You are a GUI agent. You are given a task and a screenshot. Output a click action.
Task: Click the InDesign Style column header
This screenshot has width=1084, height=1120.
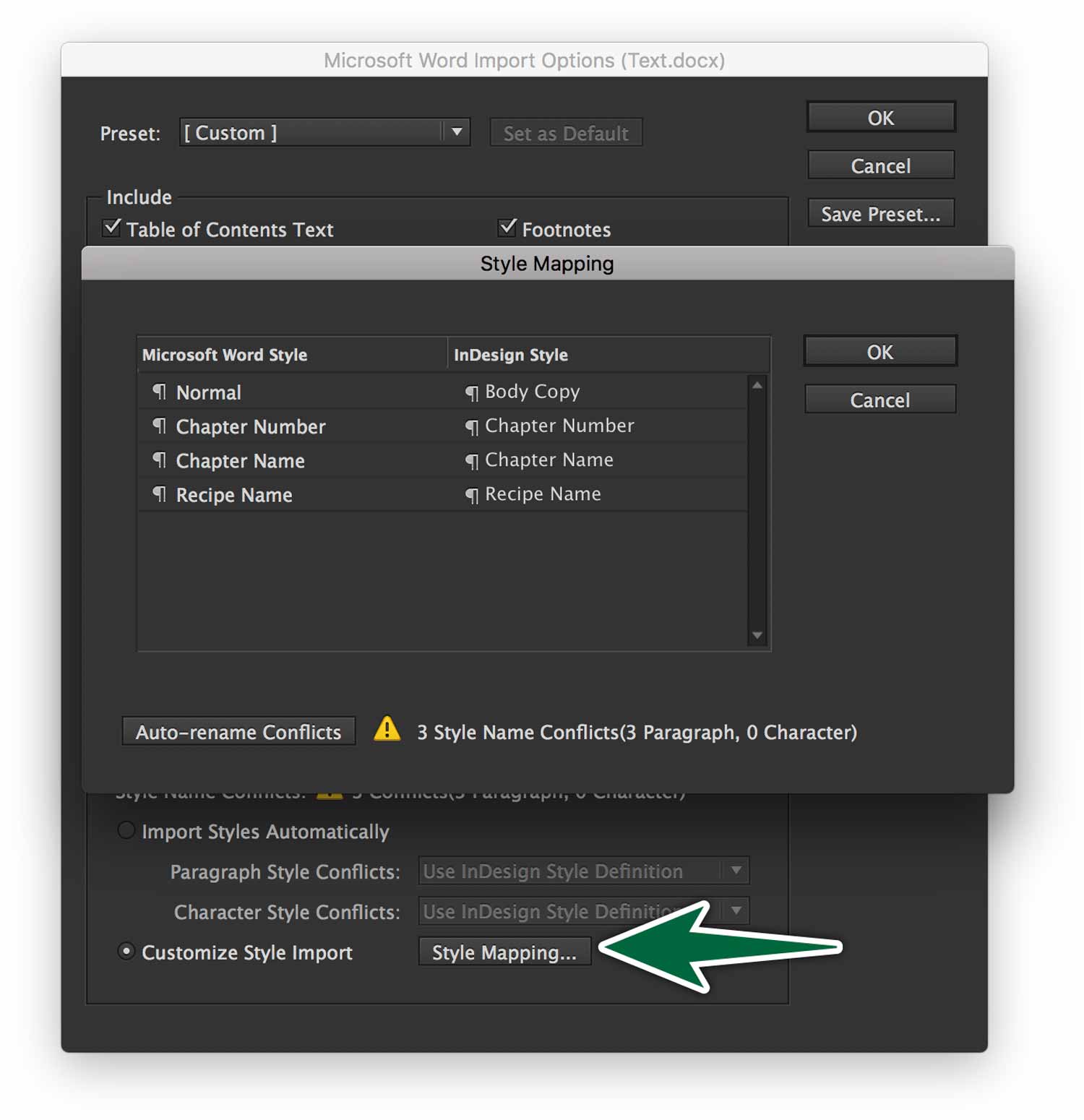608,355
